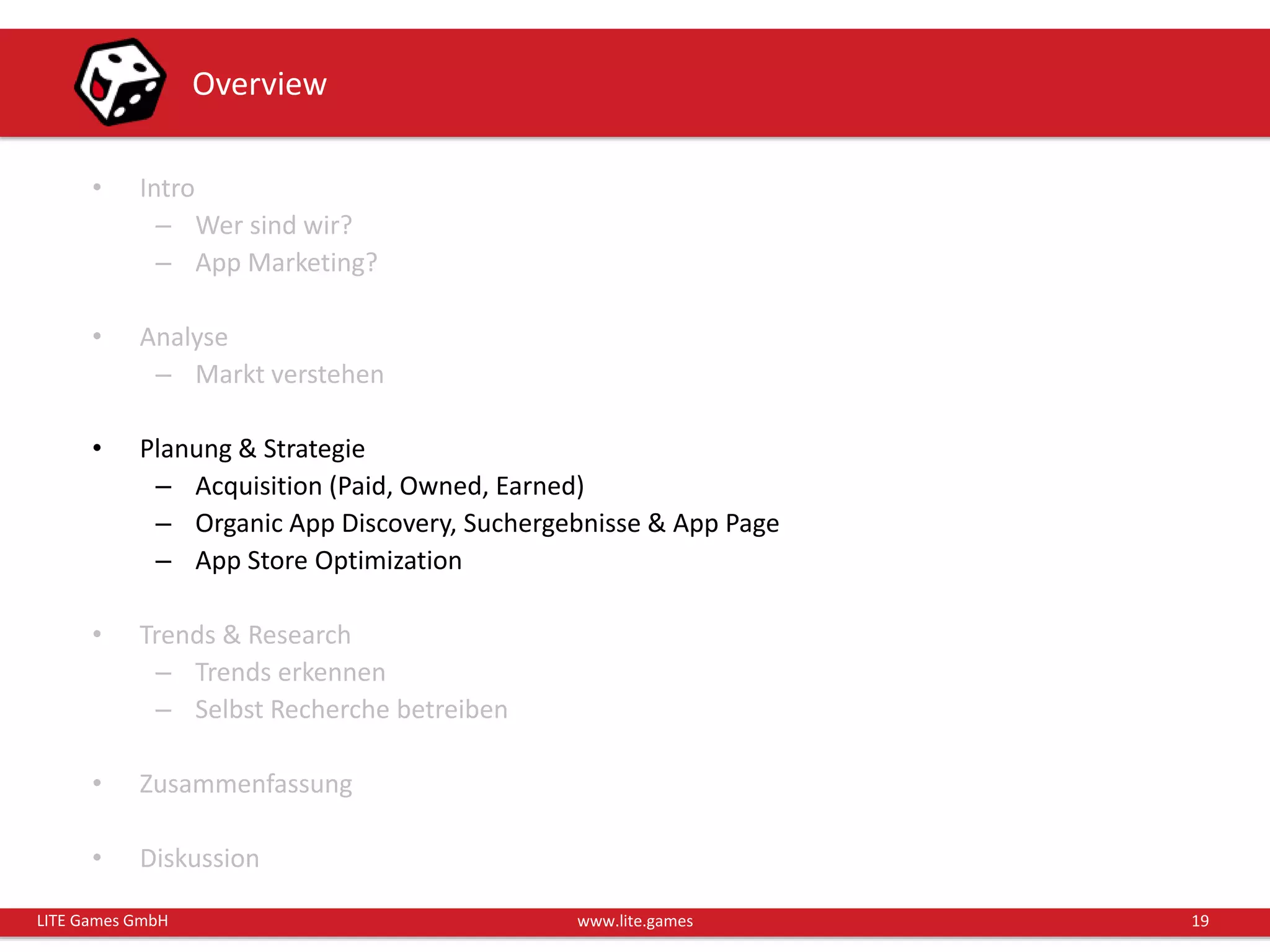Screen dimensions: 1270x952
Task: Click the 'Zusammenfassung' bullet
Action: (246, 784)
